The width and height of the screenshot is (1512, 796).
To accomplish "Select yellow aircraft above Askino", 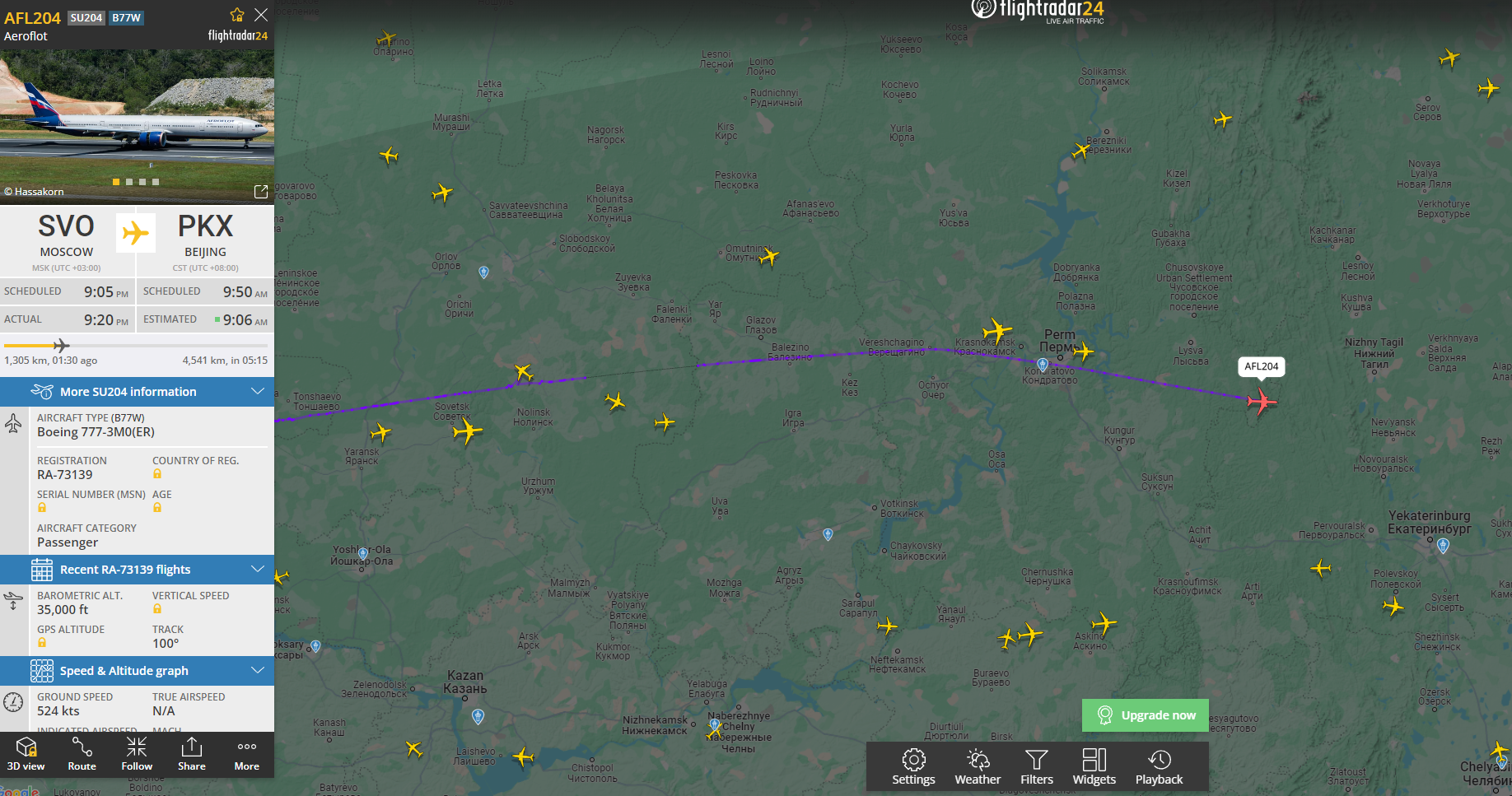I will click(1104, 623).
